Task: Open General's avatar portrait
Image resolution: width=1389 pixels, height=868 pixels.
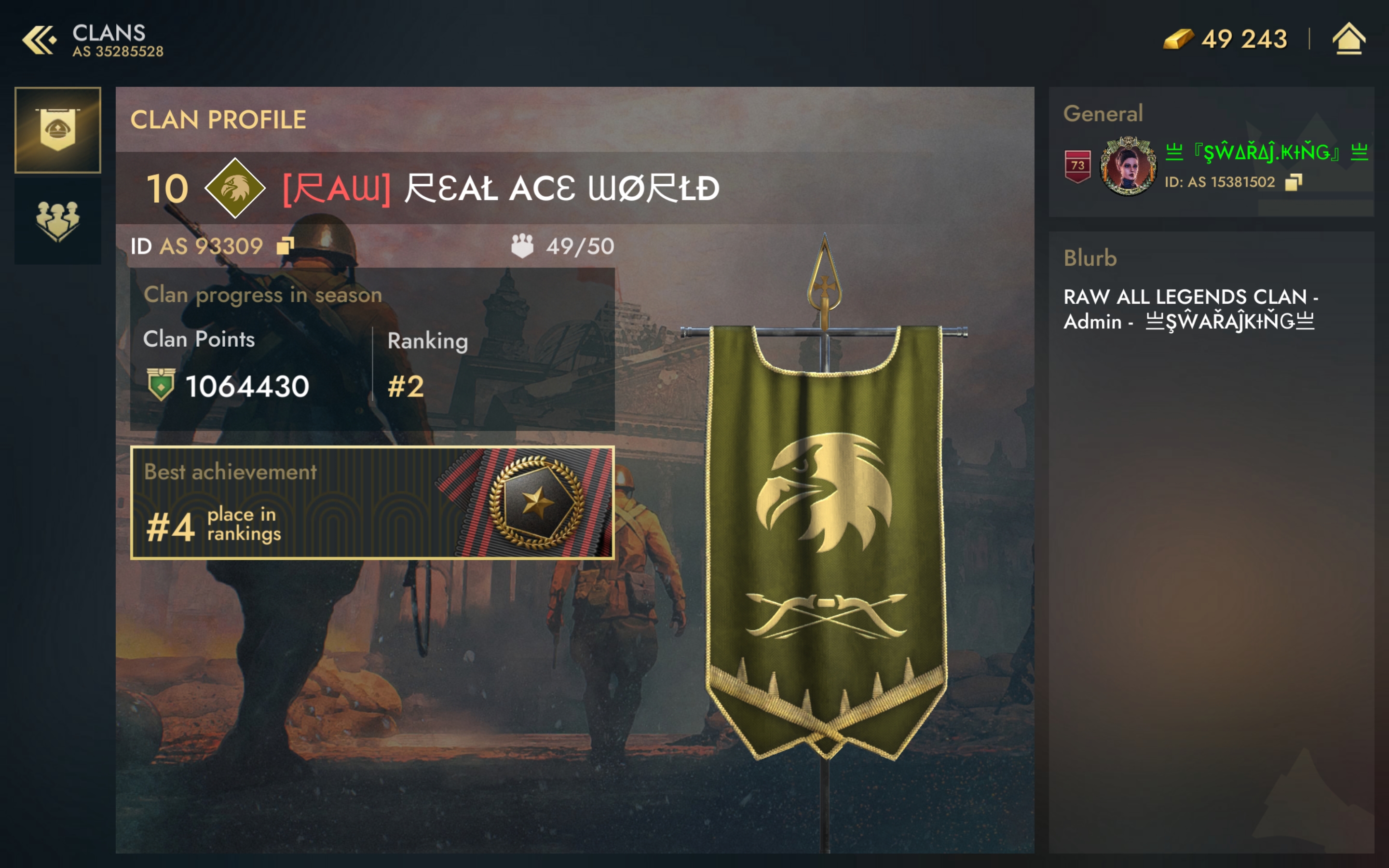Action: 1128,166
